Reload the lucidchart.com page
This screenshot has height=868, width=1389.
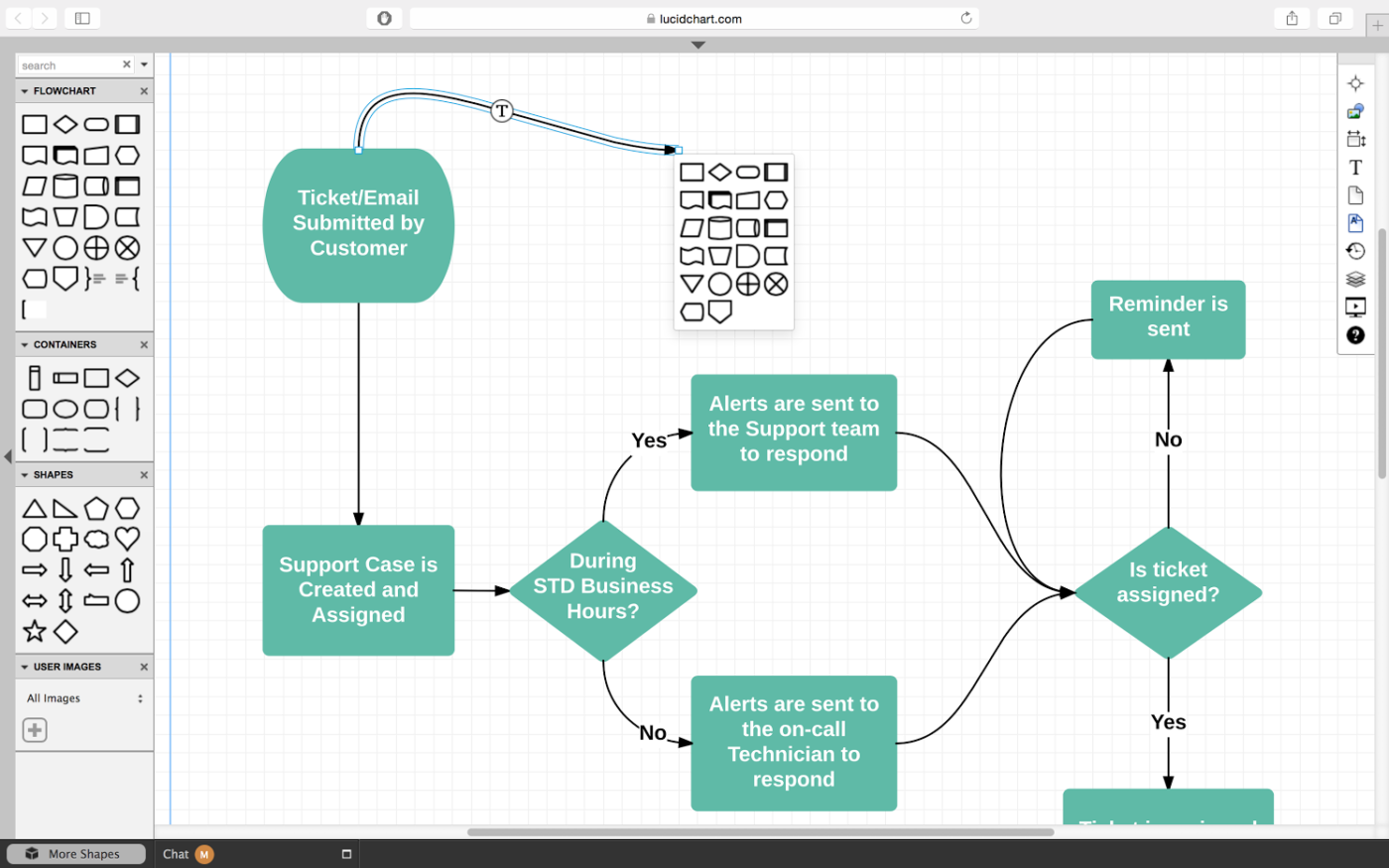[x=966, y=18]
